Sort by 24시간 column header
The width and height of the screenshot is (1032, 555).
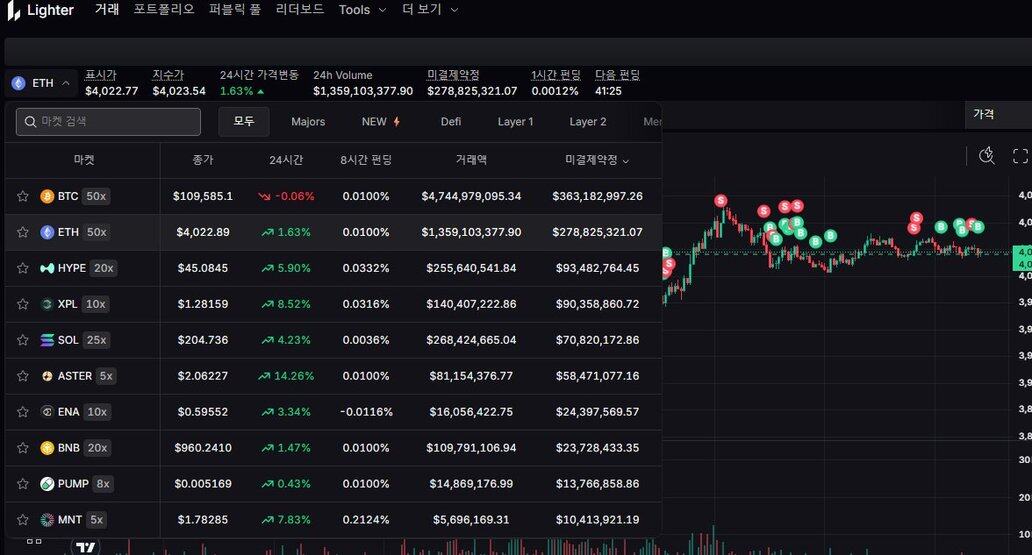[x=286, y=160]
